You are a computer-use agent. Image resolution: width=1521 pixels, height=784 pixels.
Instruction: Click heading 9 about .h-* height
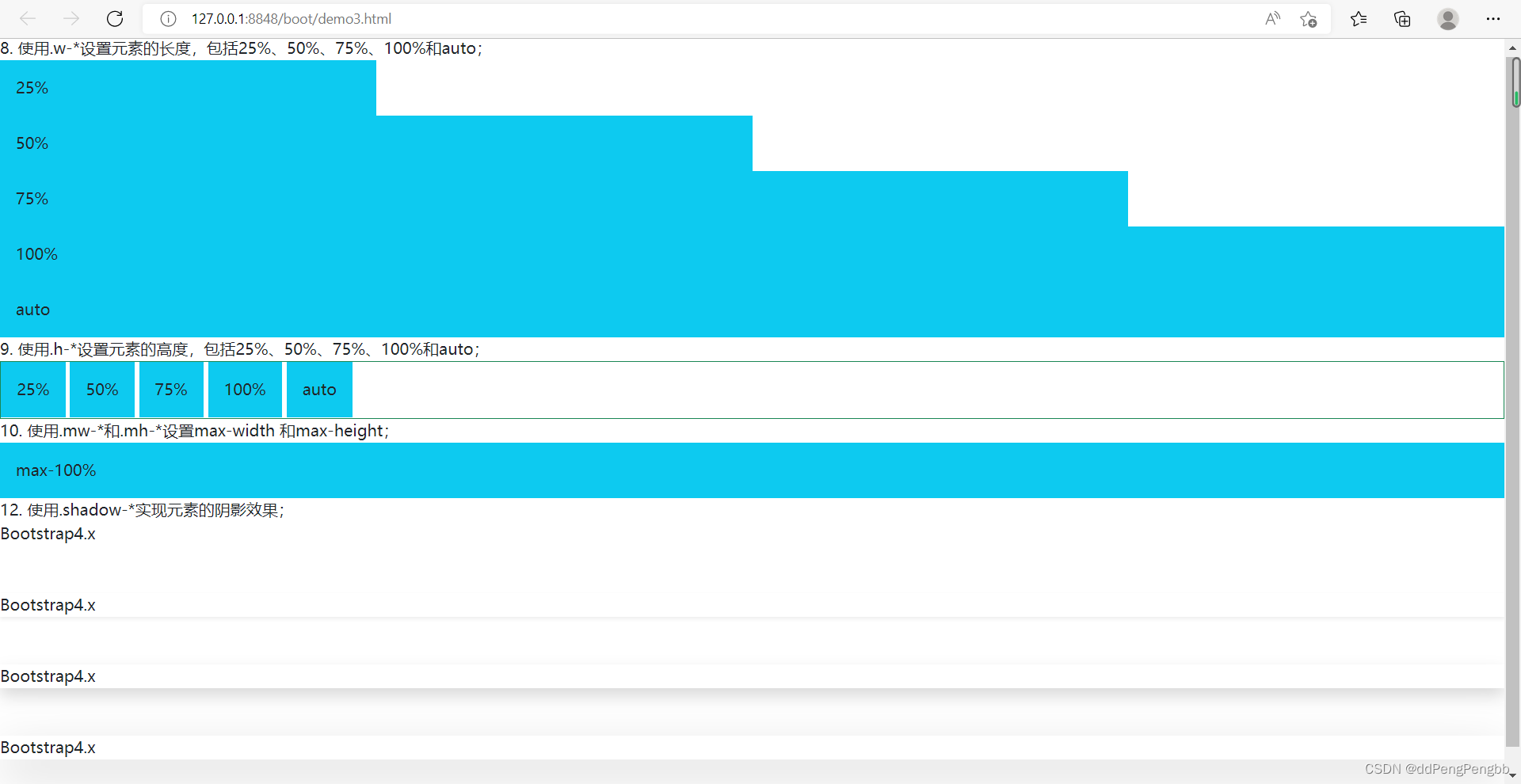(240, 349)
